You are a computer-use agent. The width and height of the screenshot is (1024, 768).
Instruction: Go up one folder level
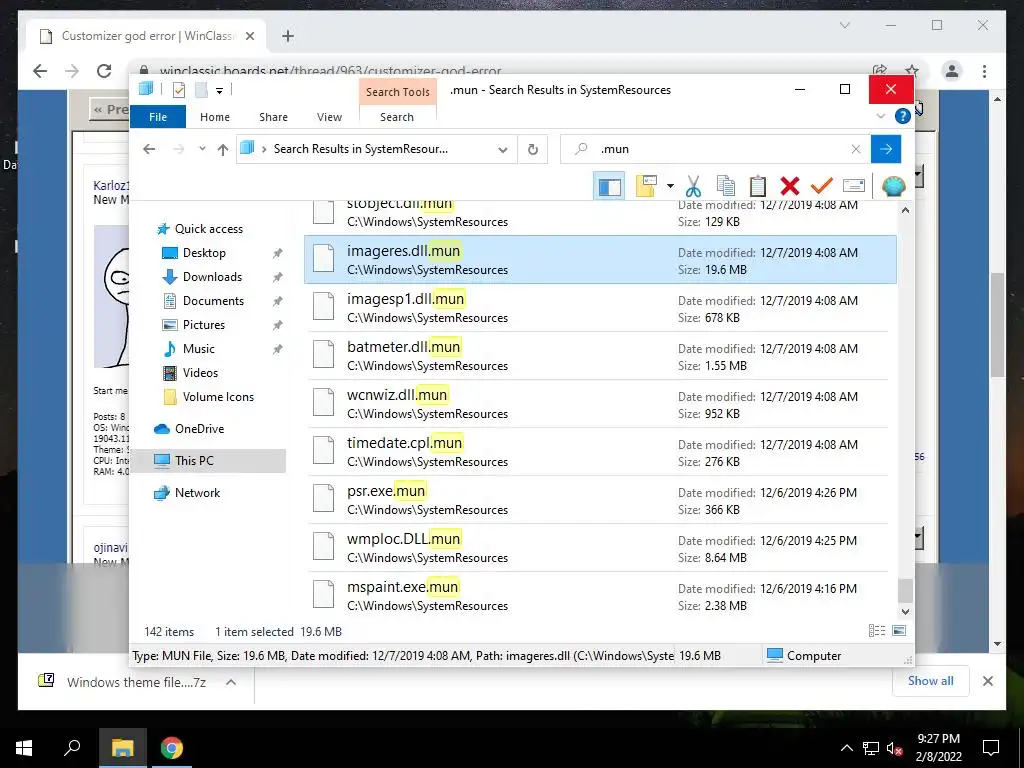pos(223,150)
